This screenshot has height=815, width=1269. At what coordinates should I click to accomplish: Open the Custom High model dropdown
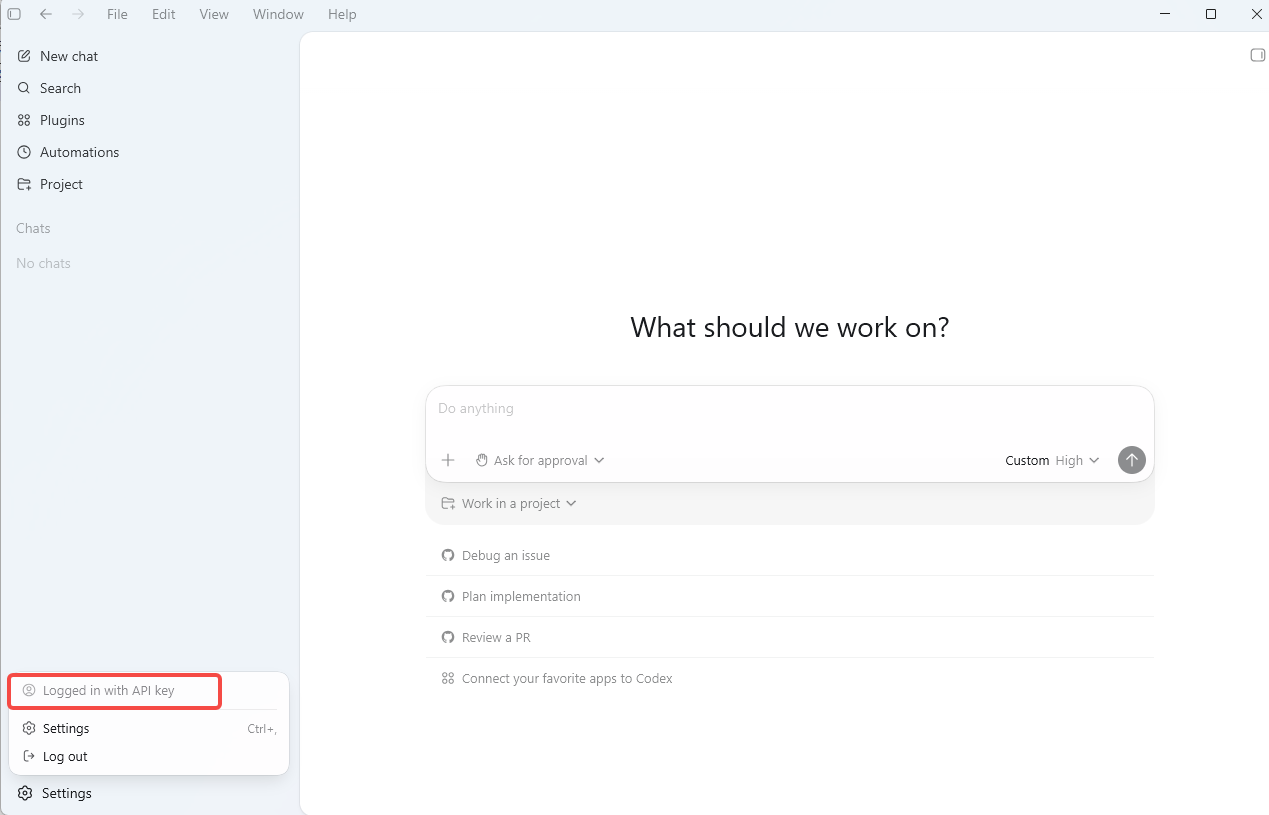point(1052,460)
